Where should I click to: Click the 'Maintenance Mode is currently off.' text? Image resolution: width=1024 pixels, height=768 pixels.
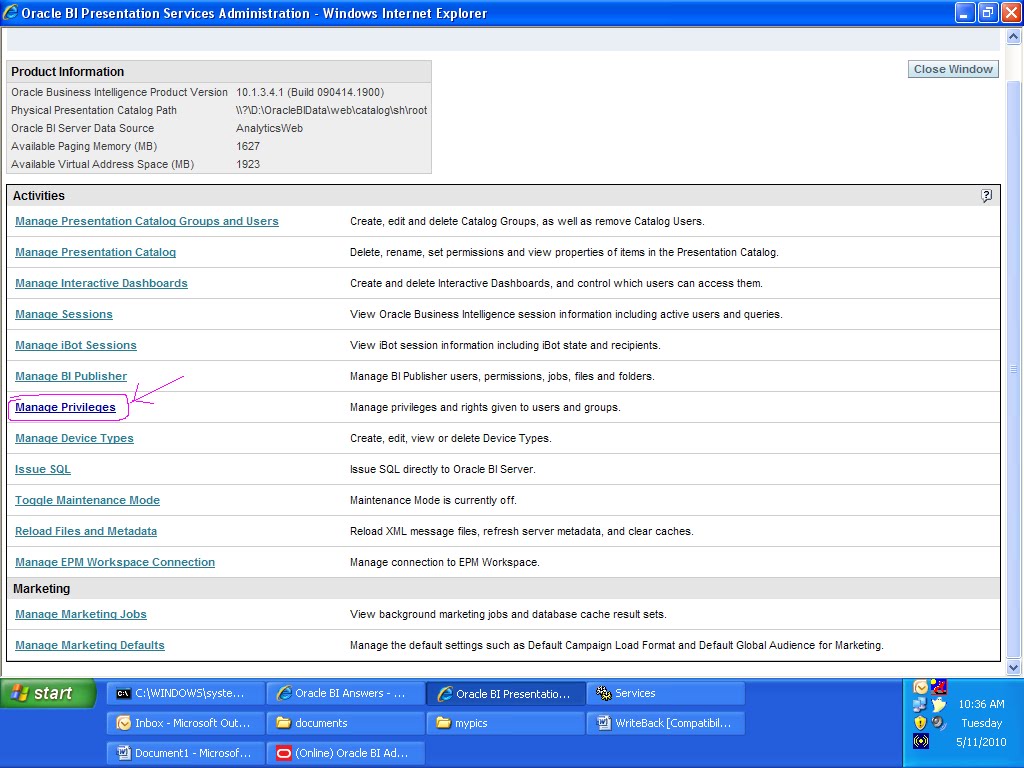point(433,500)
